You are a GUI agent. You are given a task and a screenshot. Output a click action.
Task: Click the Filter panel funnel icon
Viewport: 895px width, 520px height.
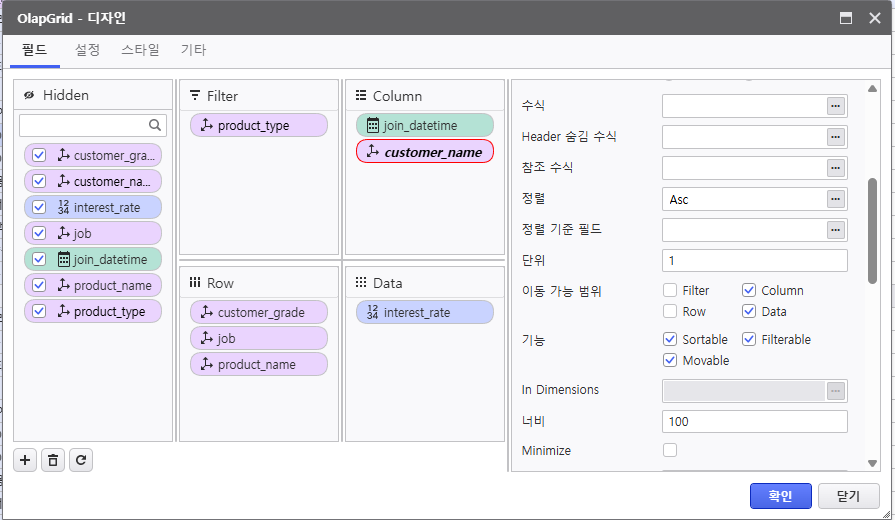195,95
